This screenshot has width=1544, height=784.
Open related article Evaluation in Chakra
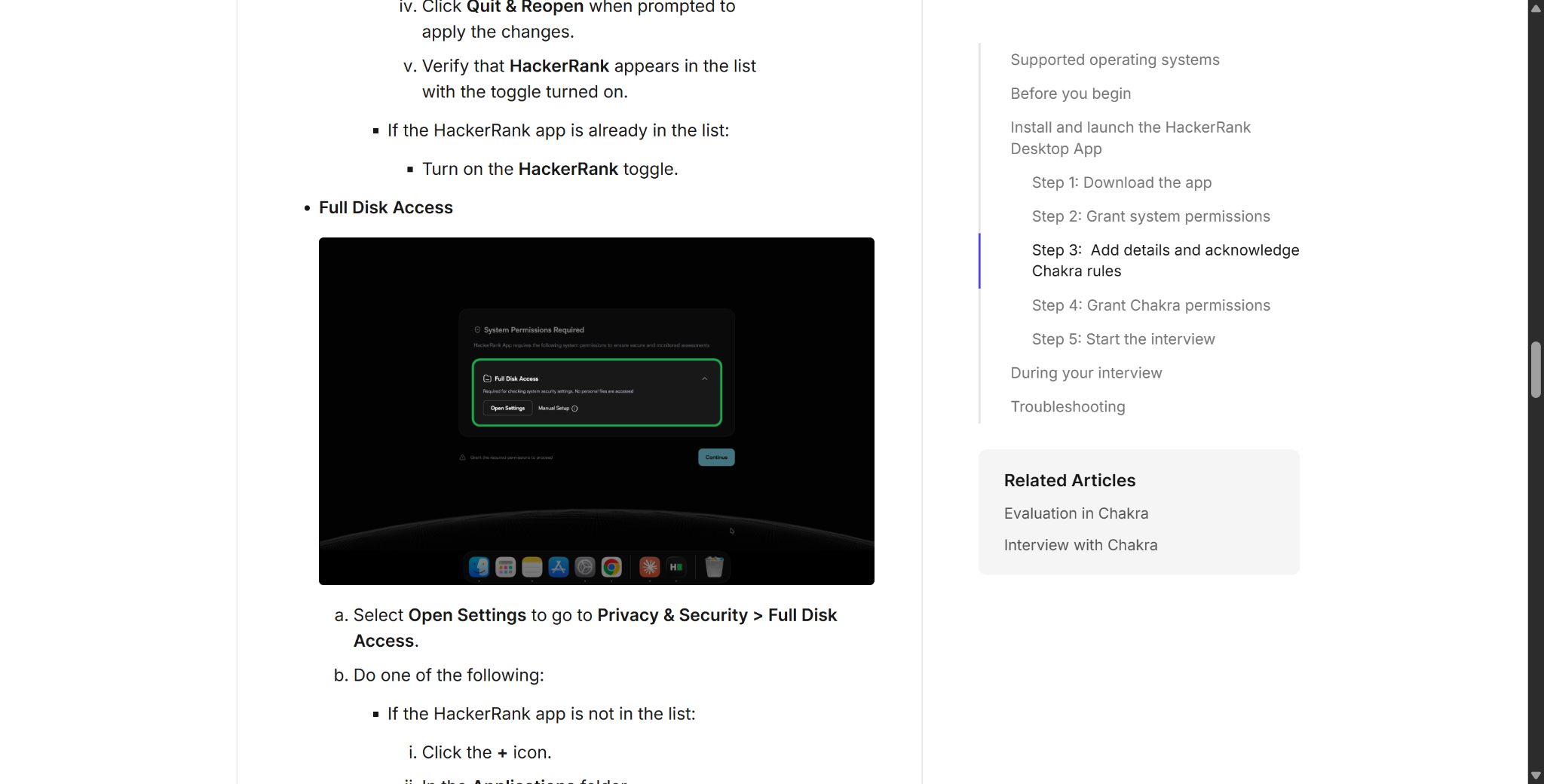tap(1076, 513)
